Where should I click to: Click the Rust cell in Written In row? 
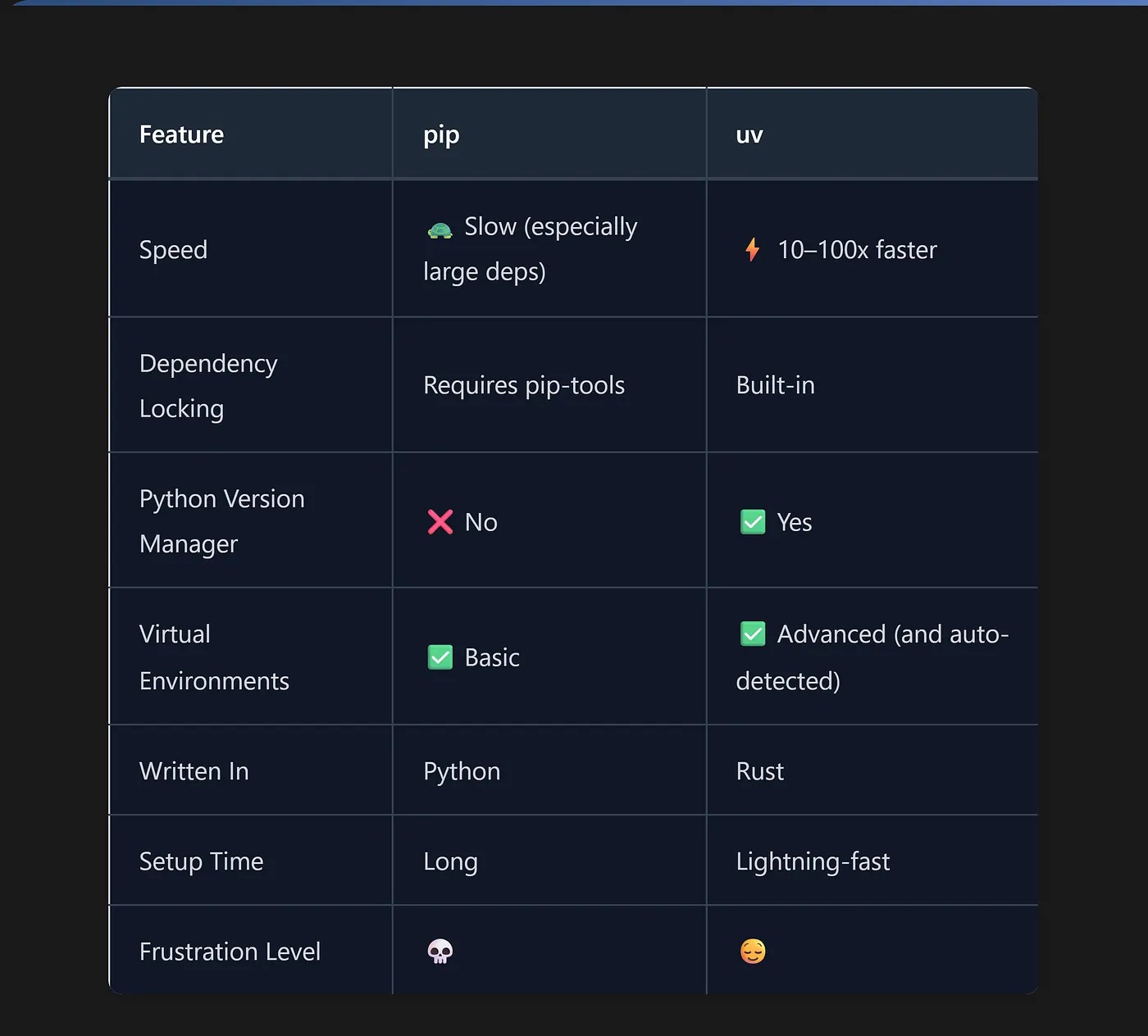[759, 771]
